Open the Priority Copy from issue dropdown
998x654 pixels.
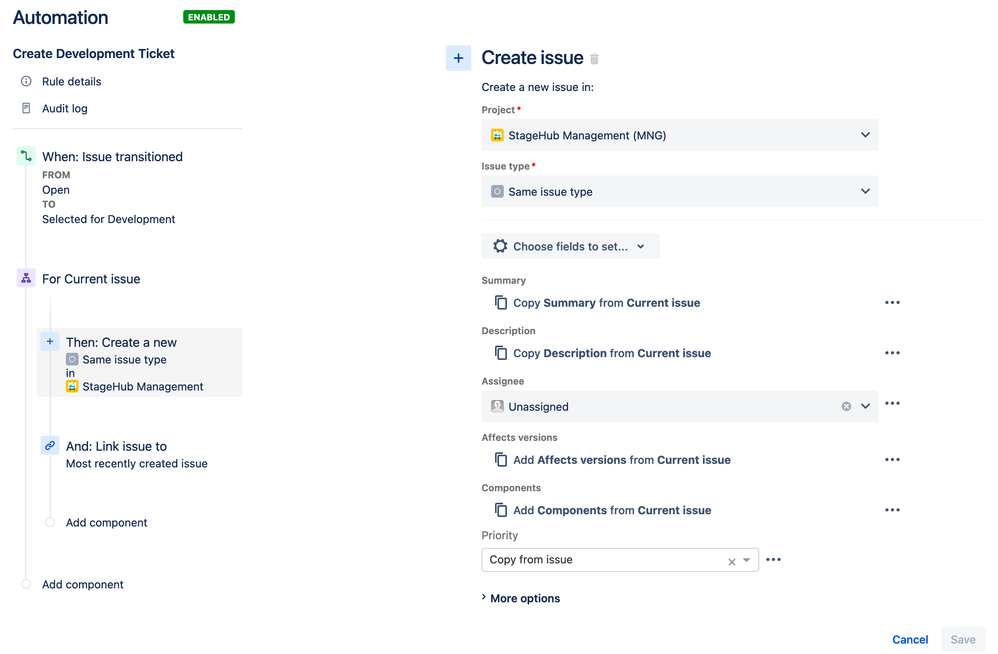click(620, 560)
